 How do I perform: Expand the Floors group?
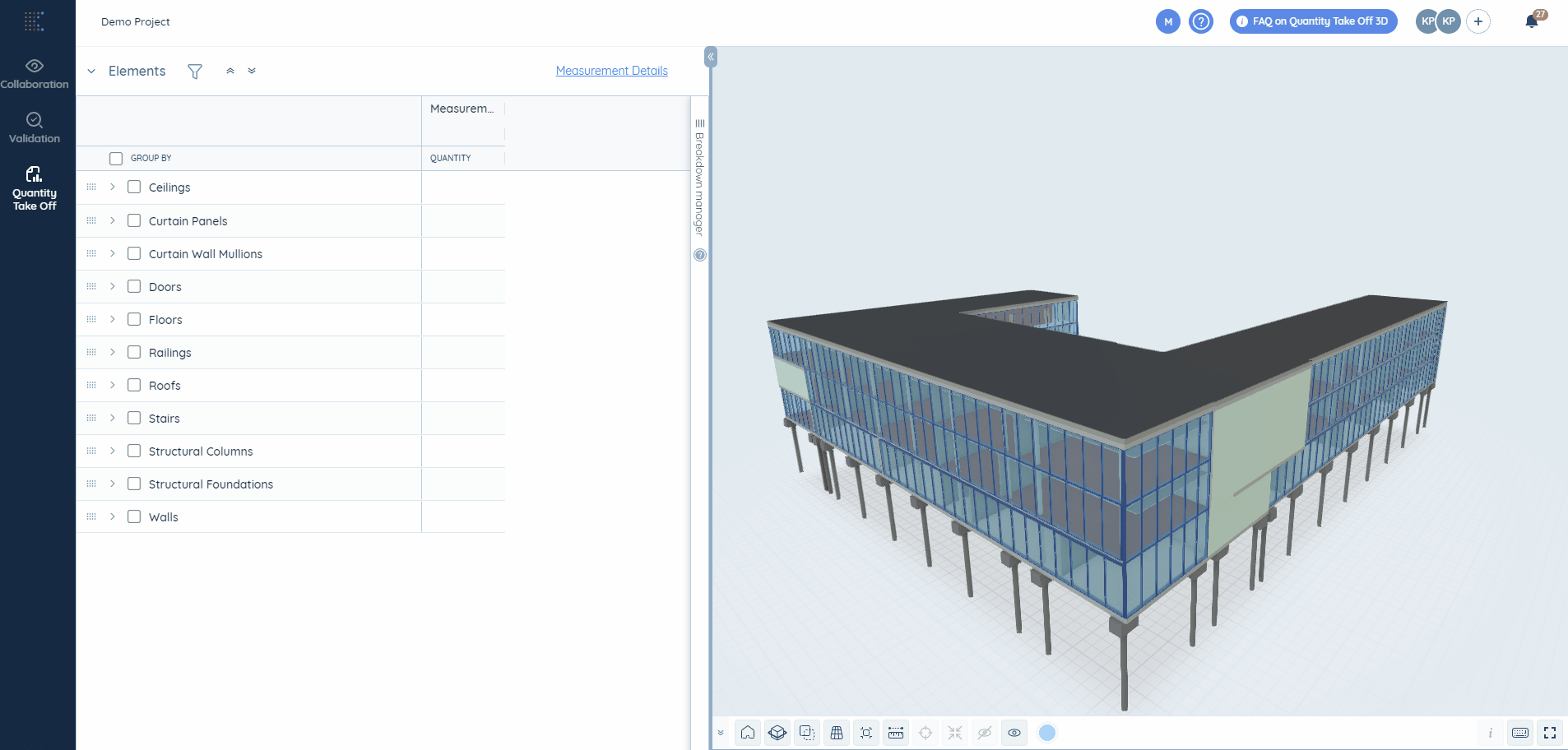[x=113, y=319]
